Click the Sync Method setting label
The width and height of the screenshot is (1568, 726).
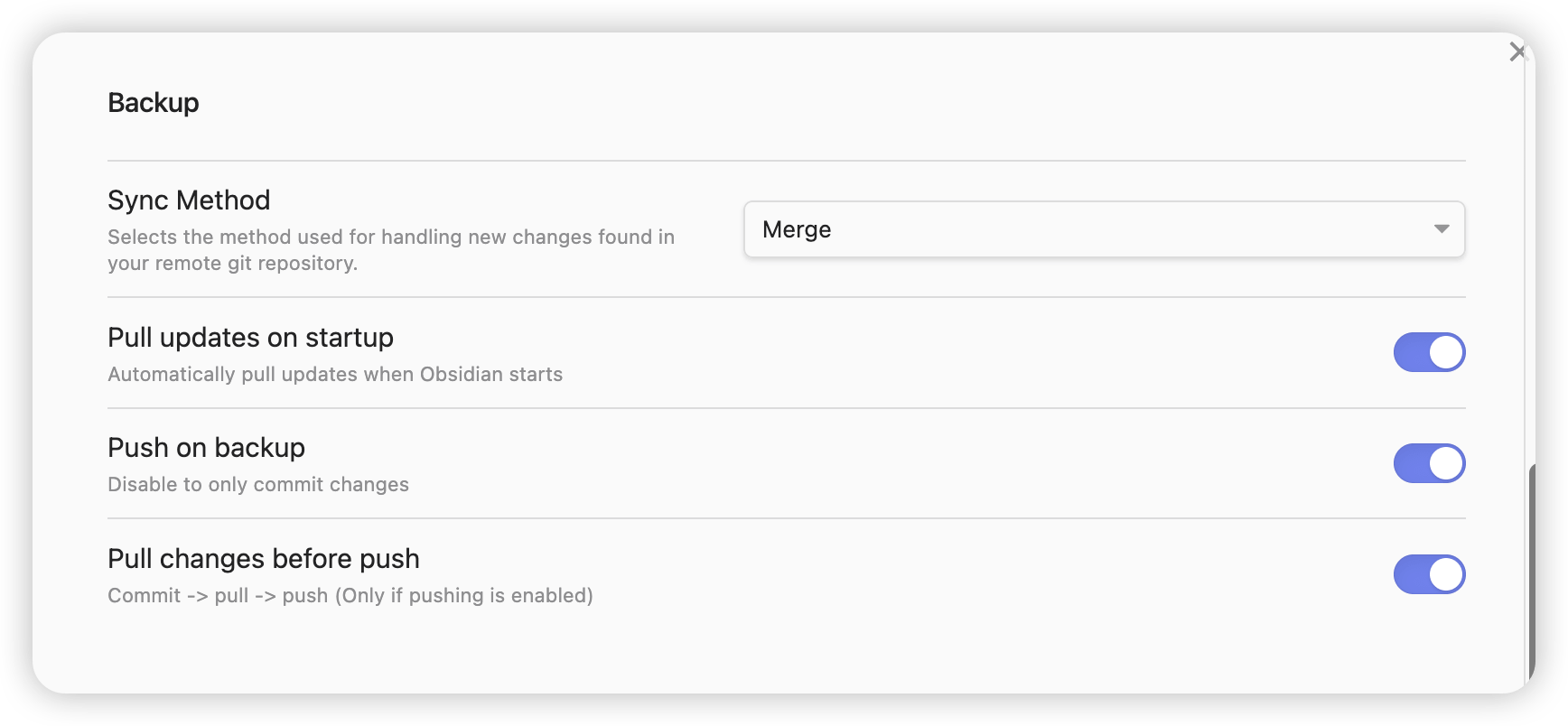tap(189, 200)
